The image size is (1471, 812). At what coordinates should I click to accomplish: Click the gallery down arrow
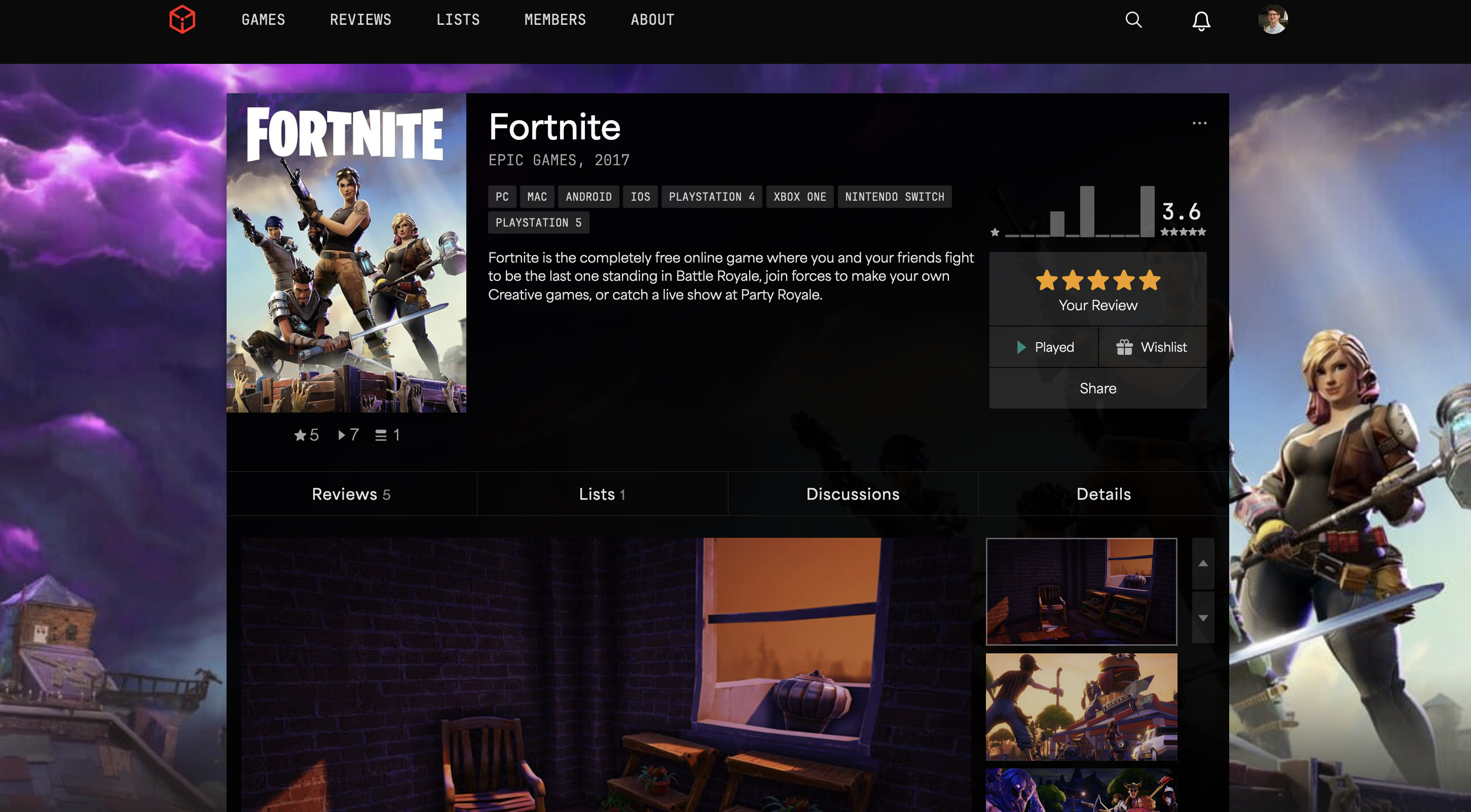coord(1203,618)
